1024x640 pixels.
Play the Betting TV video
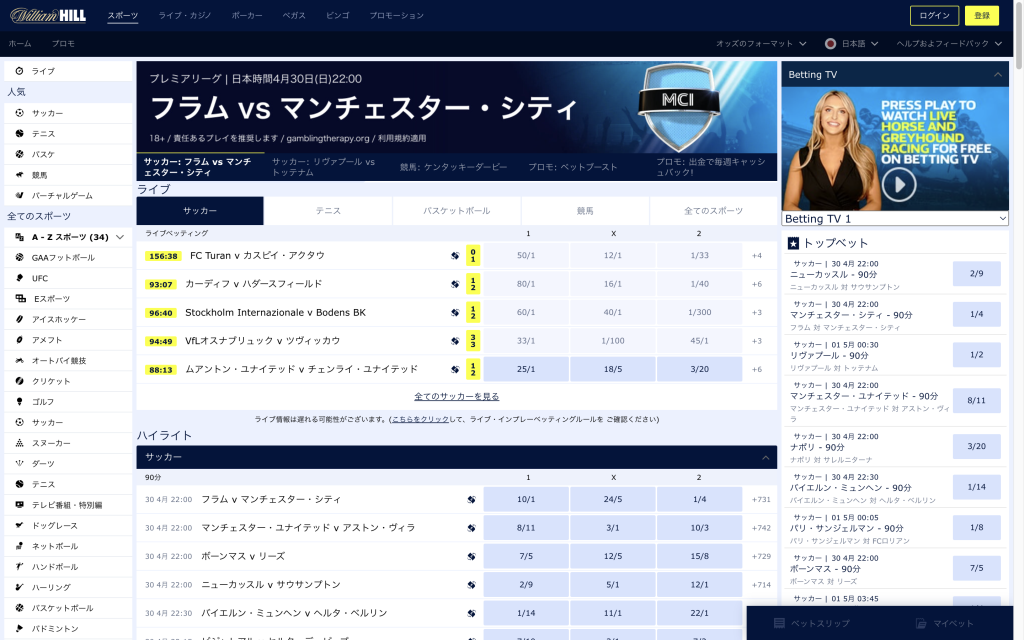tap(899, 185)
